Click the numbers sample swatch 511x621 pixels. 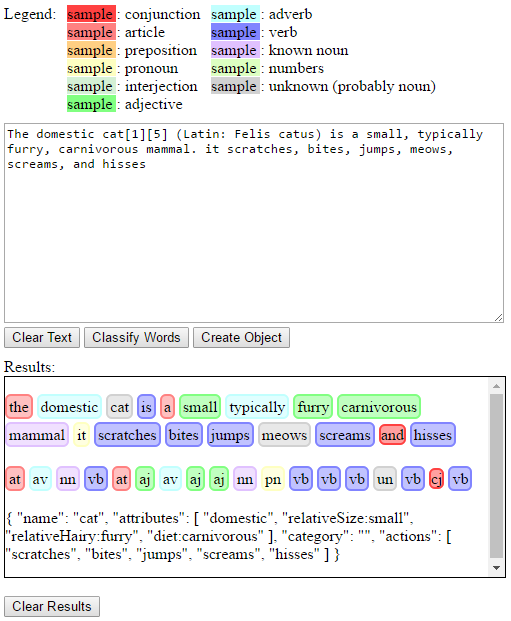(235, 69)
